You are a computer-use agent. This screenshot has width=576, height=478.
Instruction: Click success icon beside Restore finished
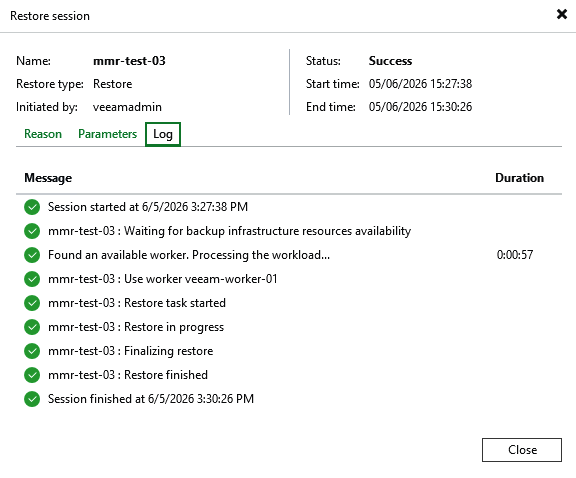click(x=32, y=375)
